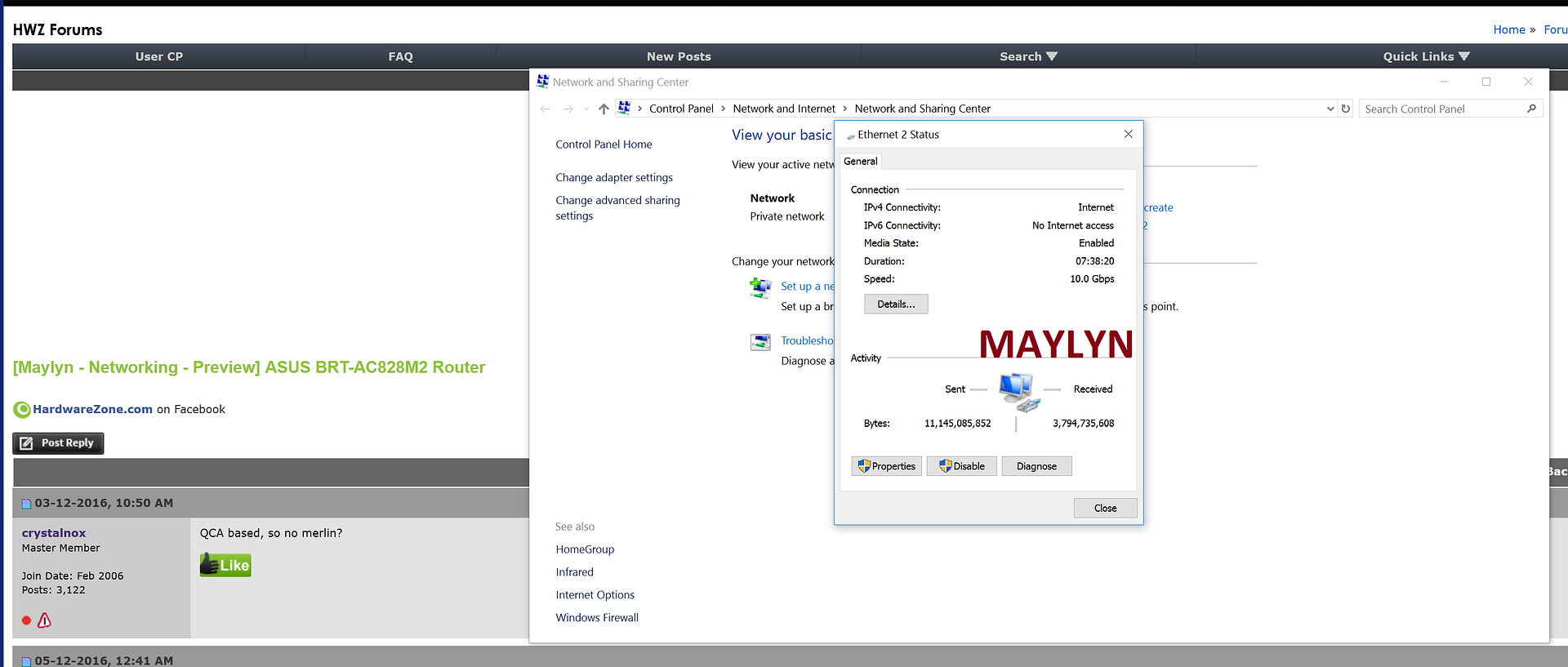
Task: Click the HardwareZone.com green logo icon
Action: 22,410
